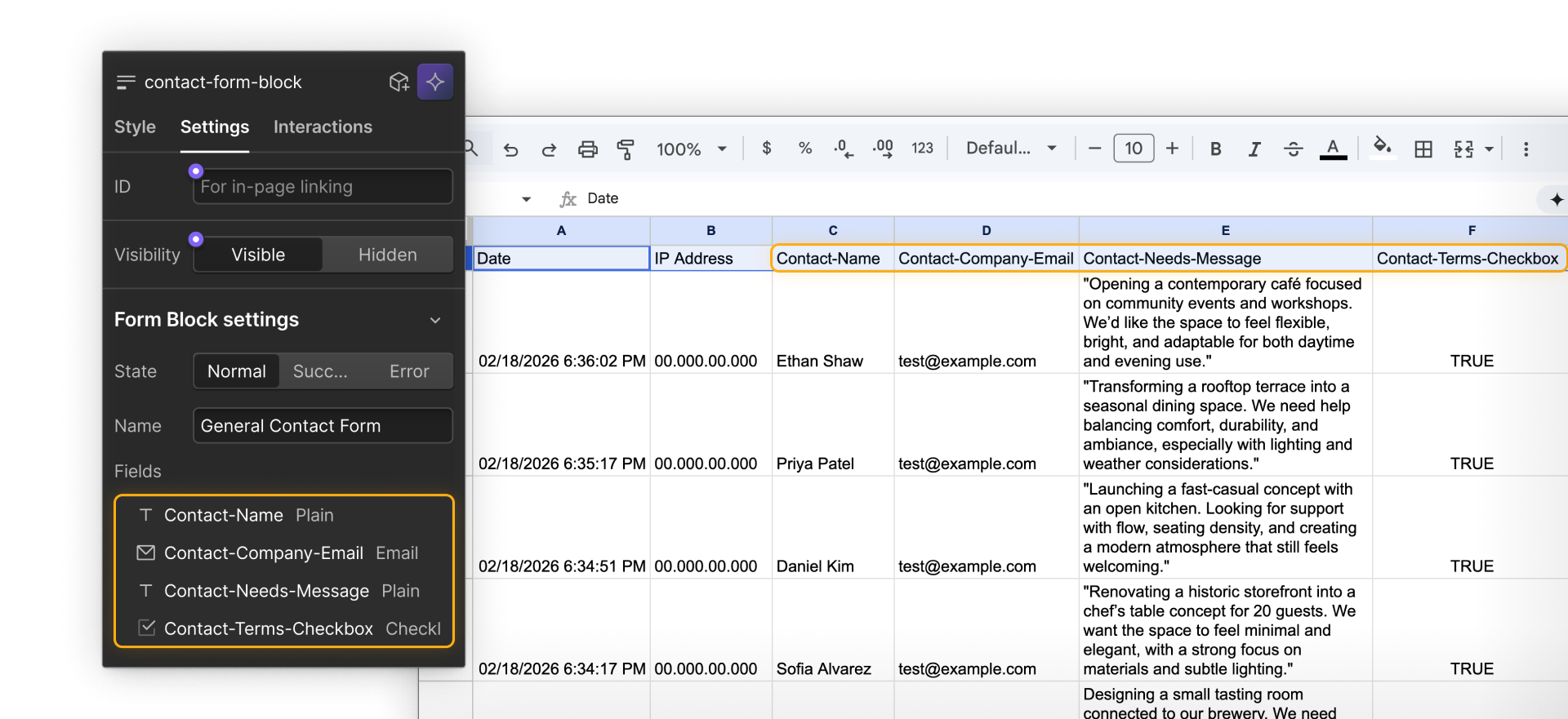Click the redo icon in Sheets toolbar
The image size is (1568, 719).
(549, 149)
